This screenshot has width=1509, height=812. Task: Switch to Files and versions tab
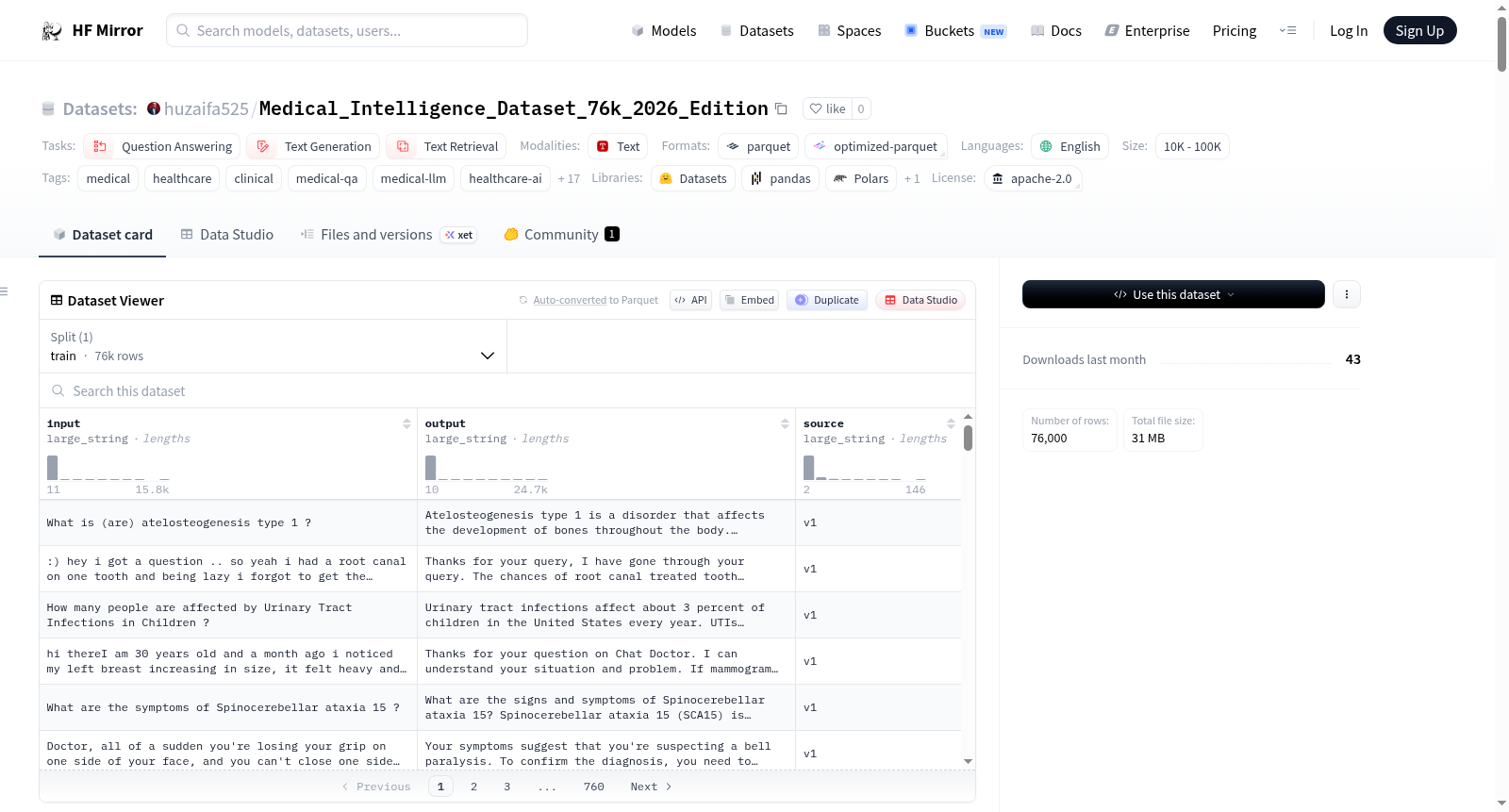point(389,235)
